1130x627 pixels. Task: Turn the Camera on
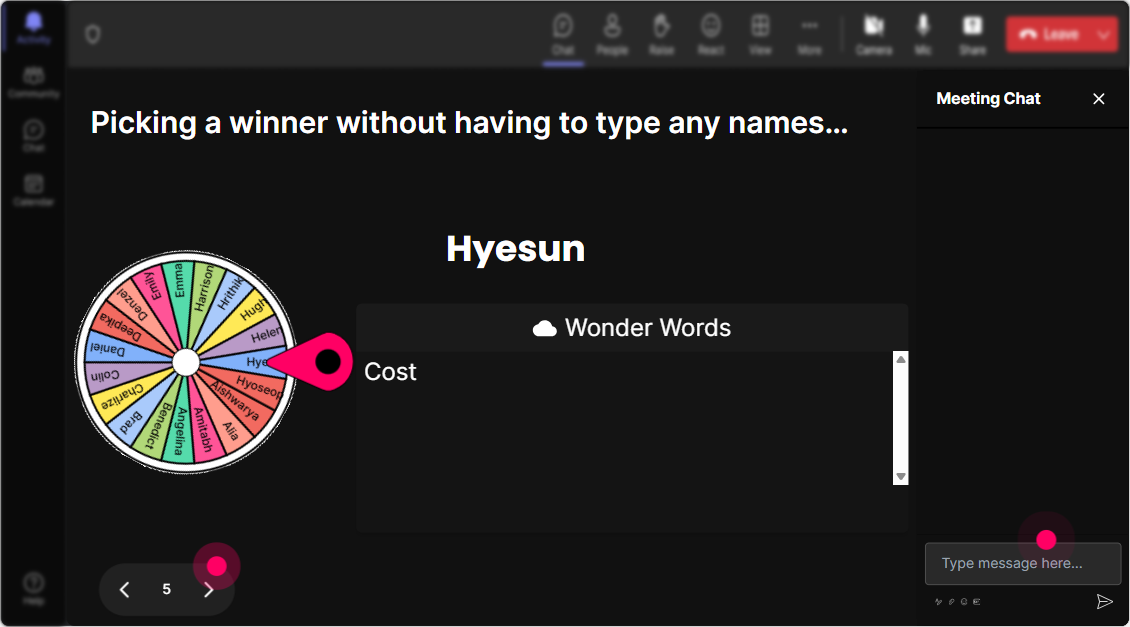(x=873, y=34)
